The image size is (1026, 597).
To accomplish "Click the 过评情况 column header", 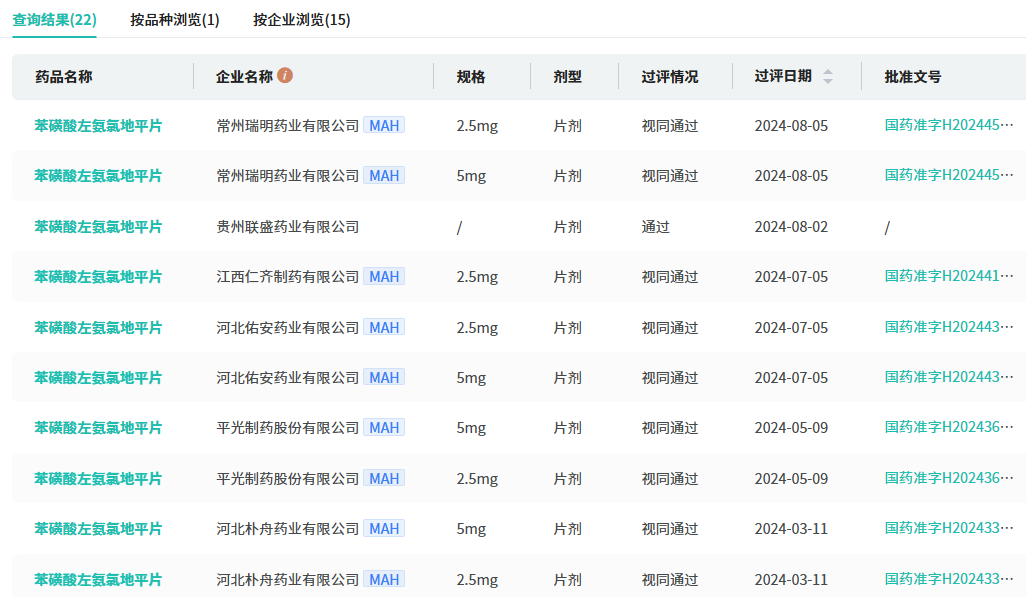I will [x=669, y=77].
